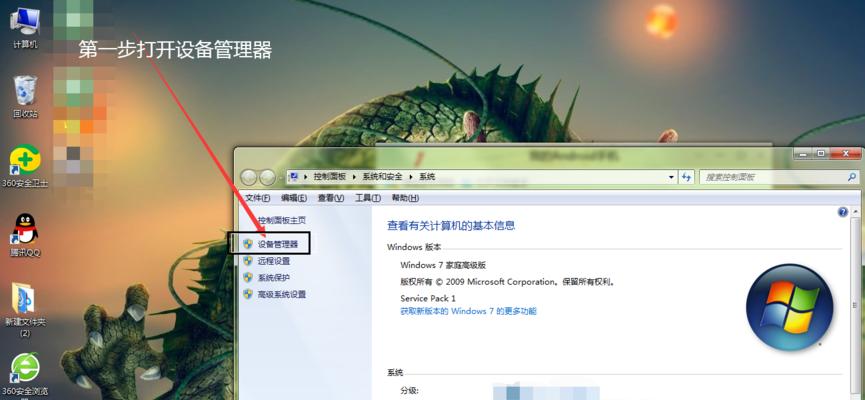Click shield icon beside 远程设置
Viewport: 865px width, 400px height.
pyautogui.click(x=248, y=261)
